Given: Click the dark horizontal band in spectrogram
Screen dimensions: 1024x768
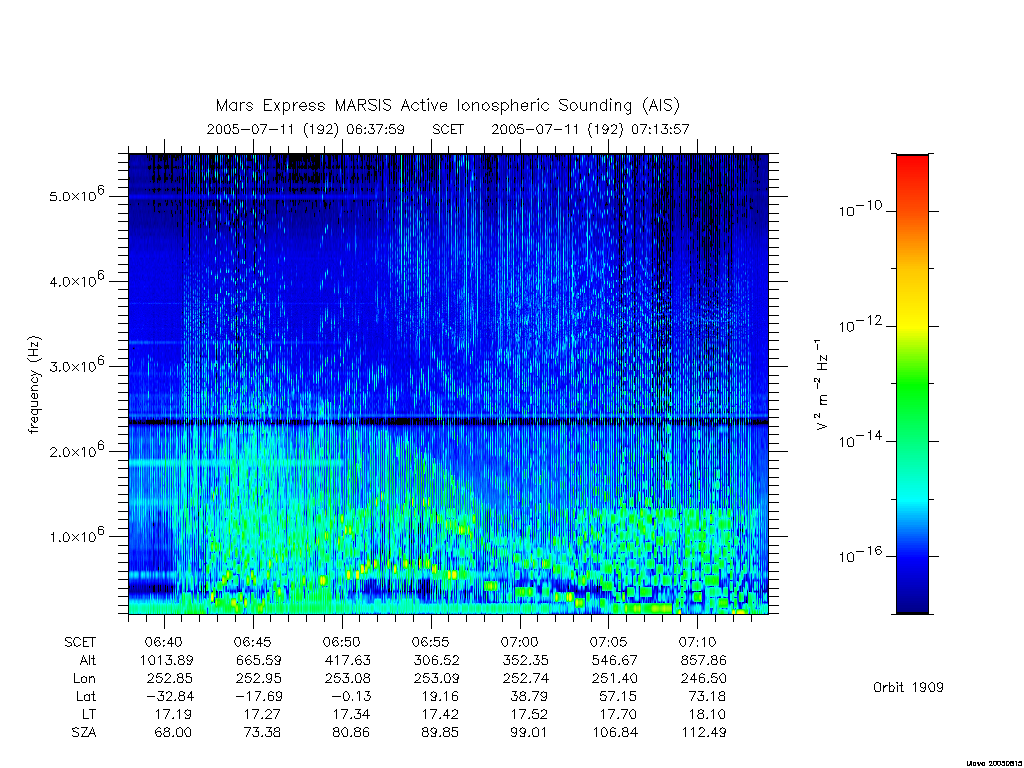Looking at the screenshot, I should [x=449, y=422].
